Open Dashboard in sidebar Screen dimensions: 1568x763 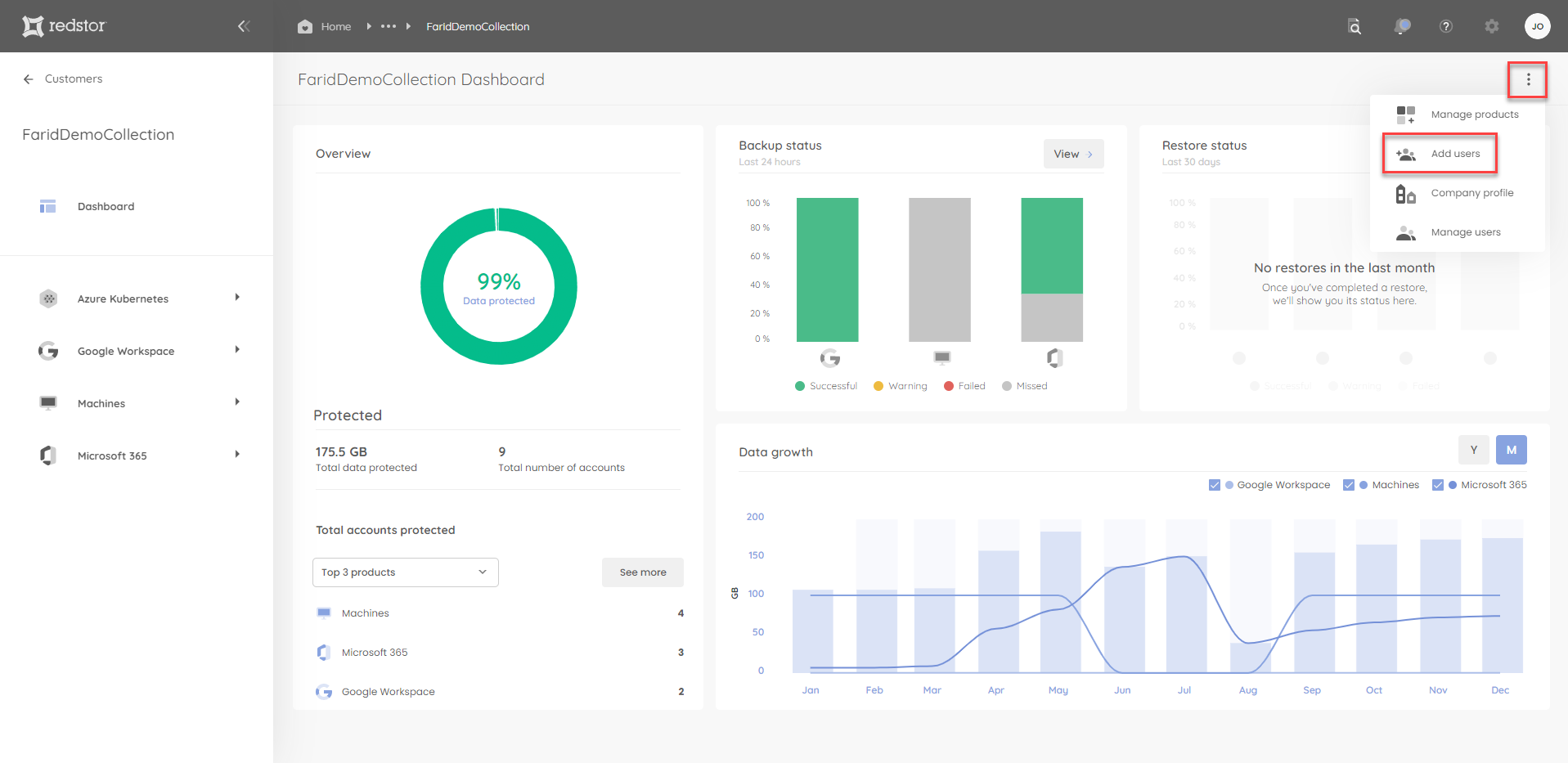(x=106, y=207)
